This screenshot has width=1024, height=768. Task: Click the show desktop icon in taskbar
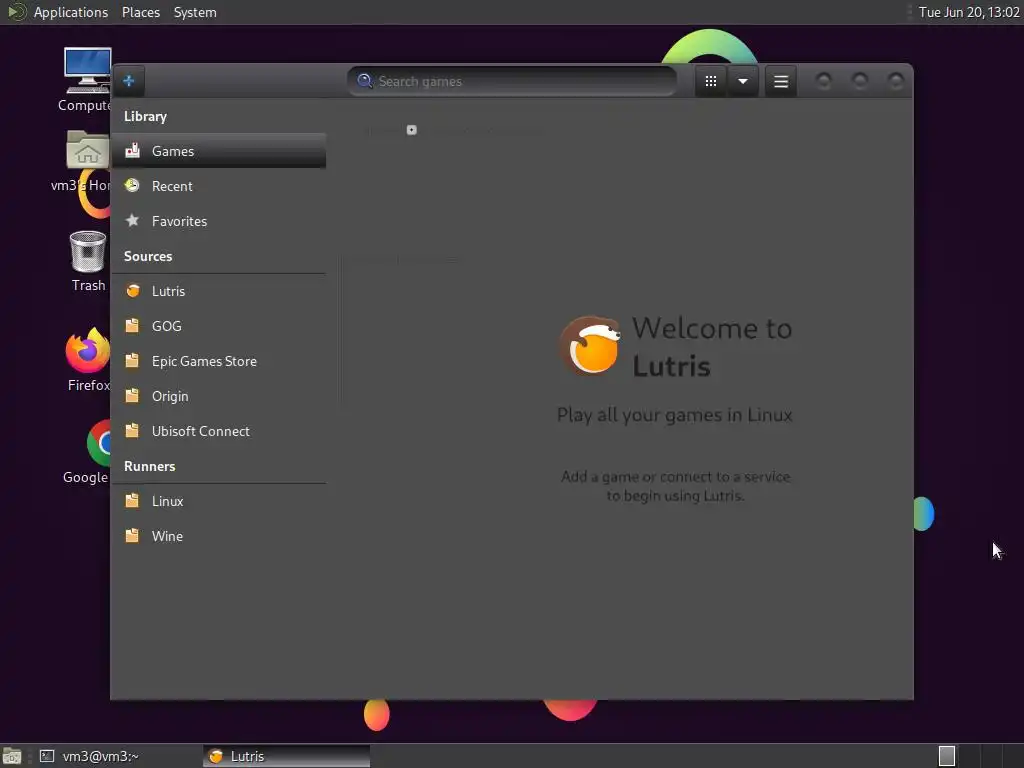click(12, 756)
